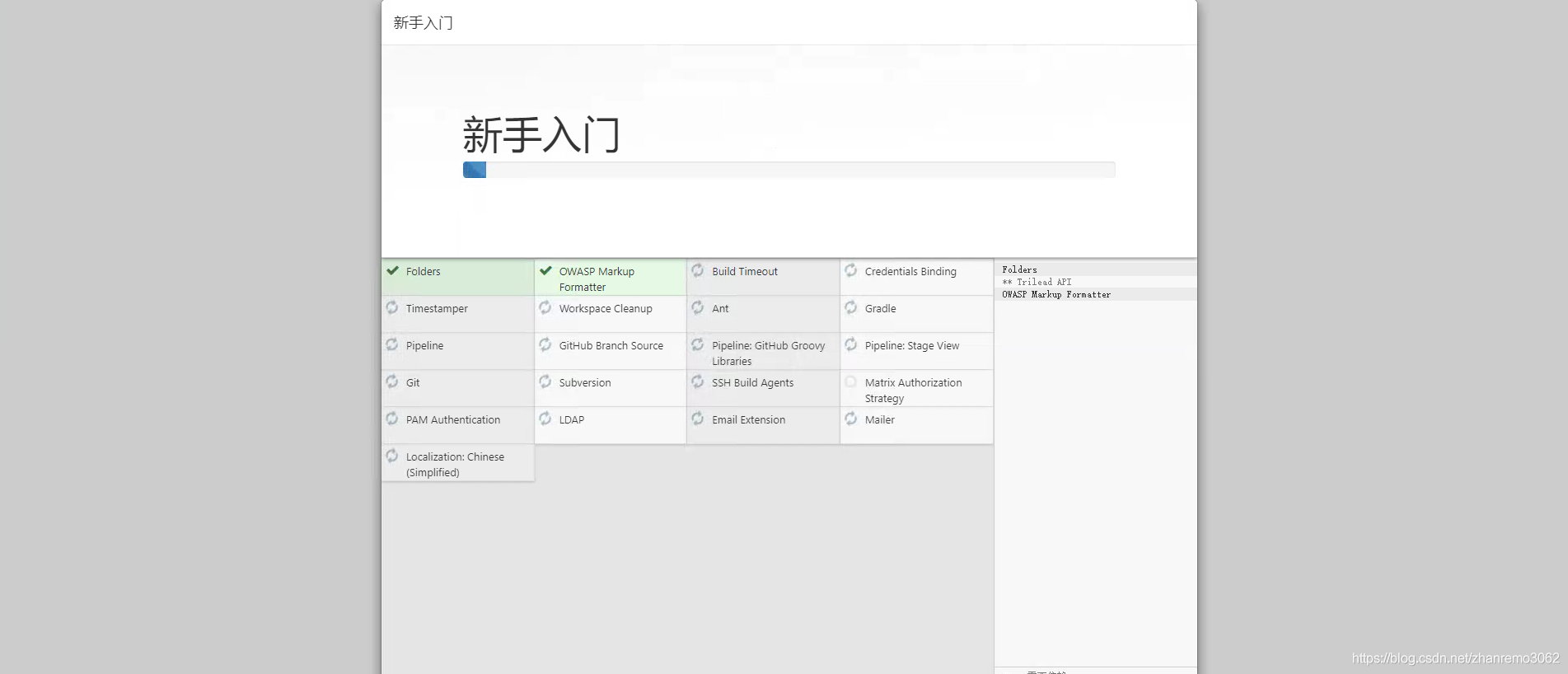Click the checkmark beside OWASP Markup Formatter
Image resolution: width=1568 pixels, height=674 pixels.
click(545, 270)
